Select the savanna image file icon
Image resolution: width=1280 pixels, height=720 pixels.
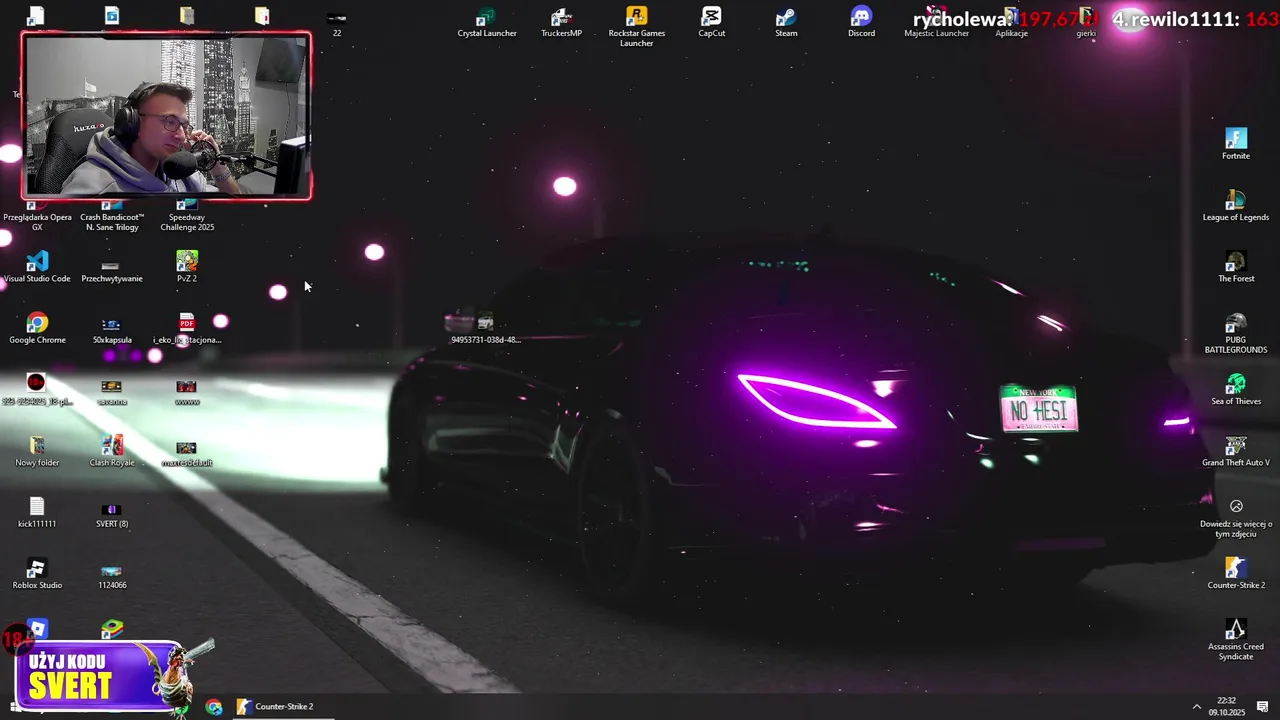click(112, 390)
